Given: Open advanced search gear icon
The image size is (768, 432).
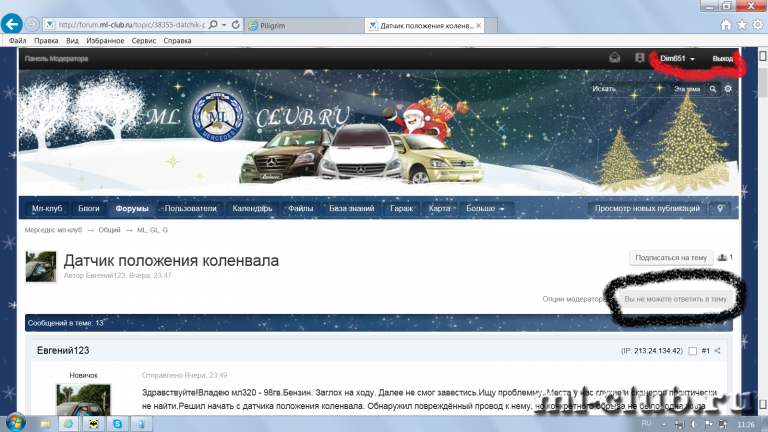Looking at the screenshot, I should click(x=728, y=89).
